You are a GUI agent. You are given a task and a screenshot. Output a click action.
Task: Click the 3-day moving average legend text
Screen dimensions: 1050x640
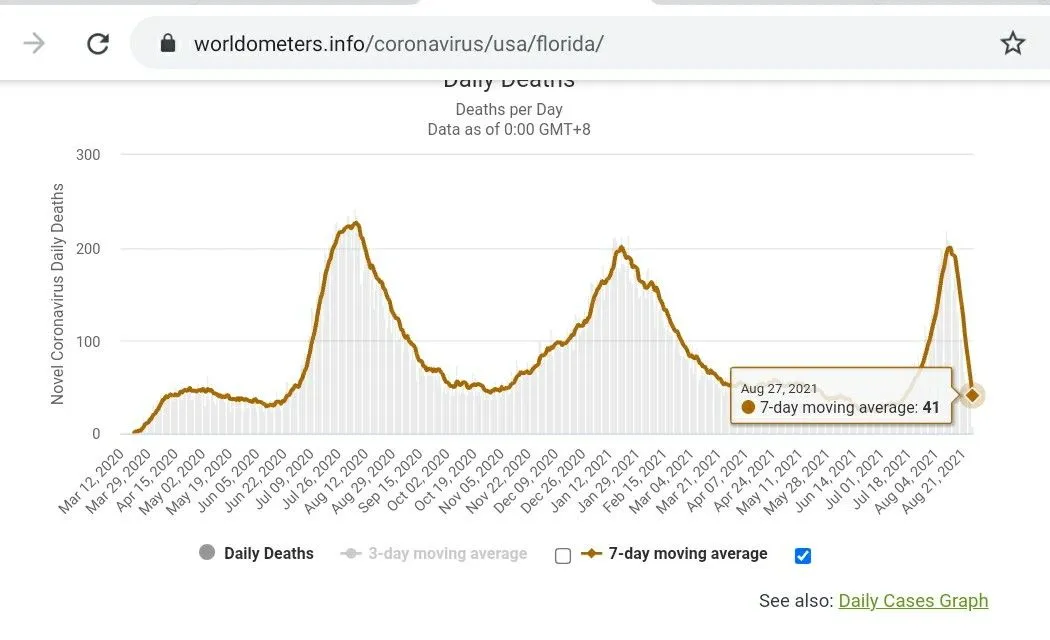point(447,553)
